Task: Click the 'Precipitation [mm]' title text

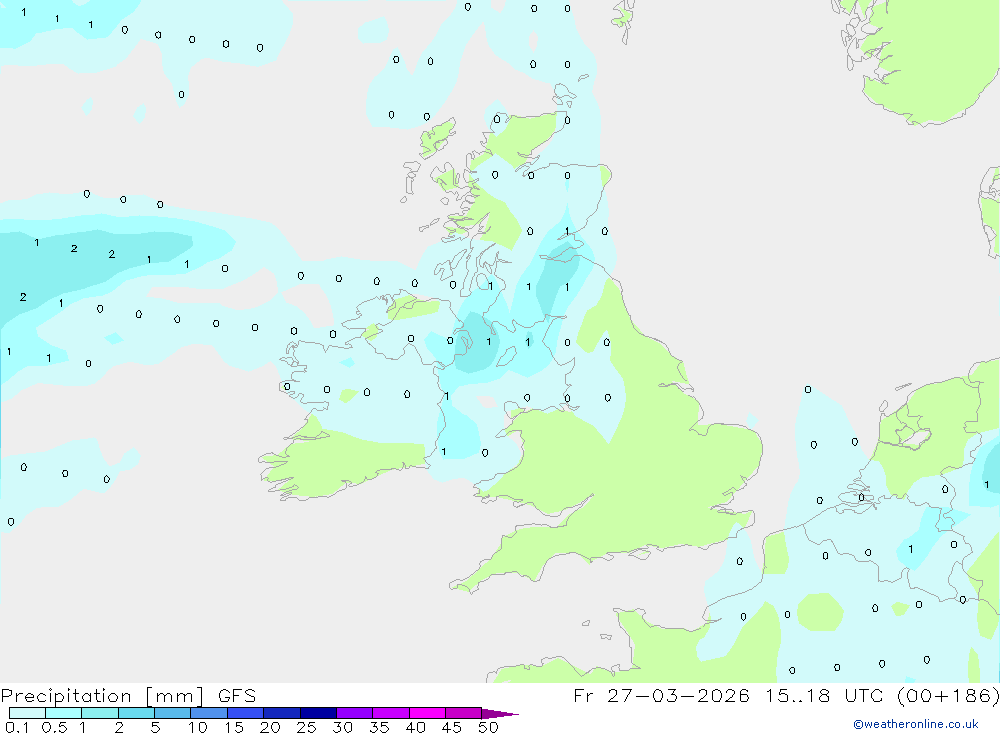Action: click(103, 696)
